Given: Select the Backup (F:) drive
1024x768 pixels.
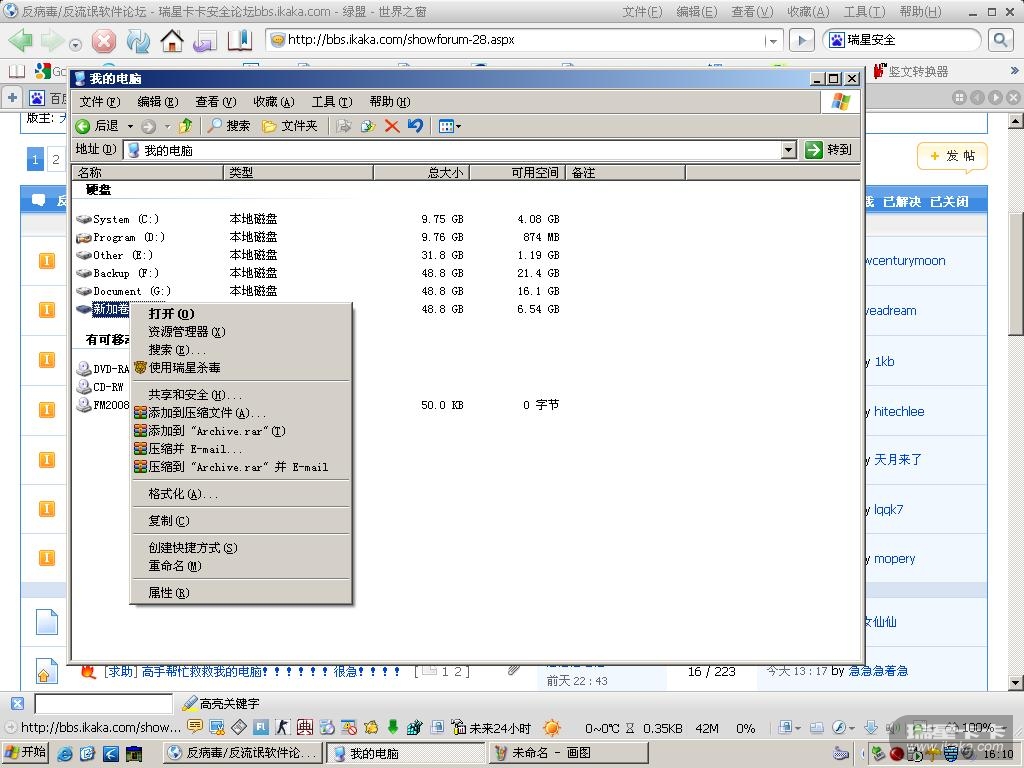Looking at the screenshot, I should click(x=118, y=273).
